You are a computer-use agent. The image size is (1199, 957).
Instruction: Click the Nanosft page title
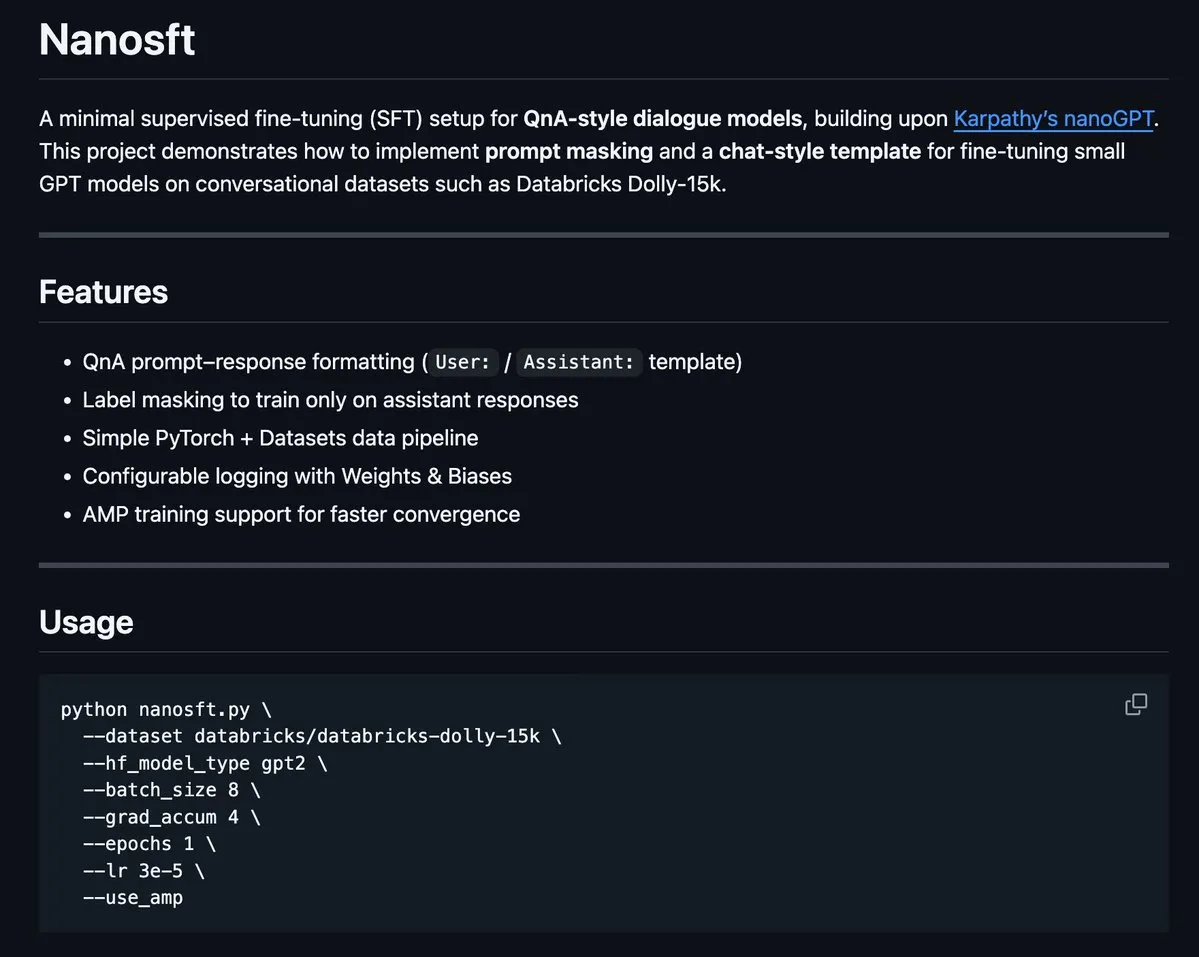click(x=116, y=38)
